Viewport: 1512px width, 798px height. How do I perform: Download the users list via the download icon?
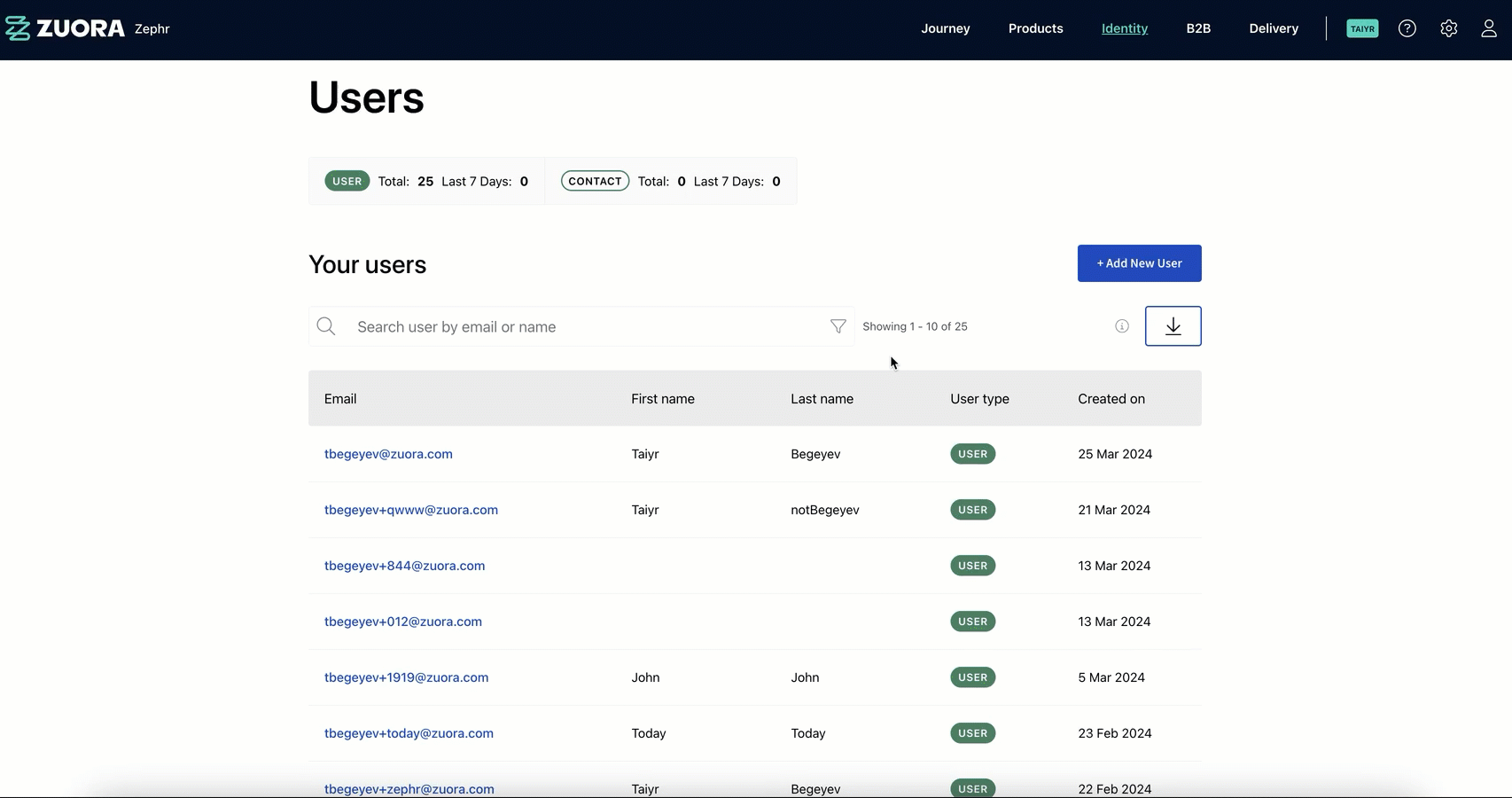pos(1173,325)
